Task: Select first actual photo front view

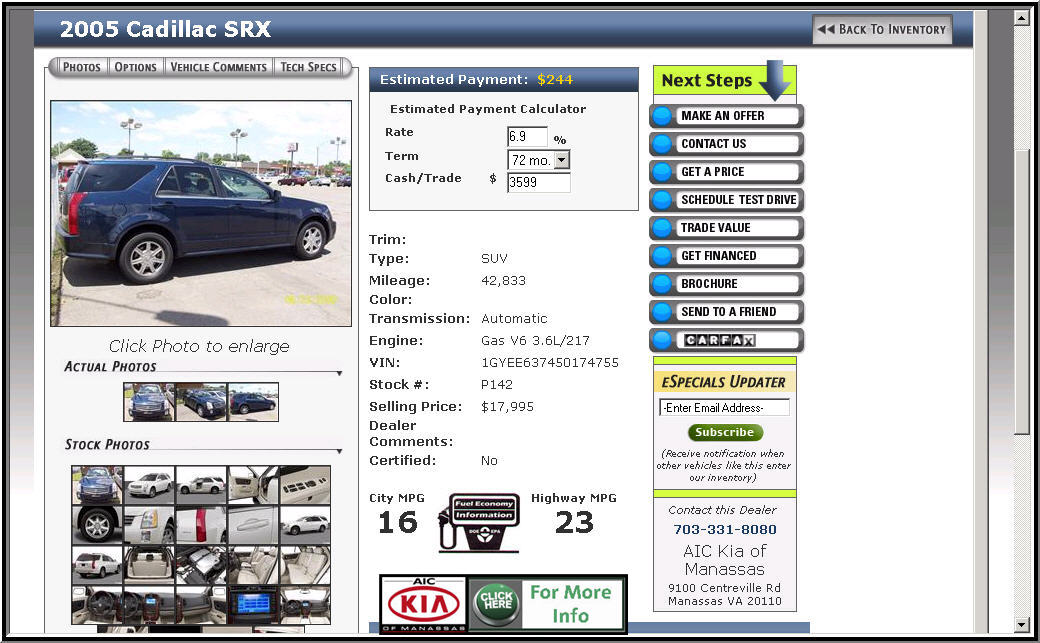Action: 149,402
